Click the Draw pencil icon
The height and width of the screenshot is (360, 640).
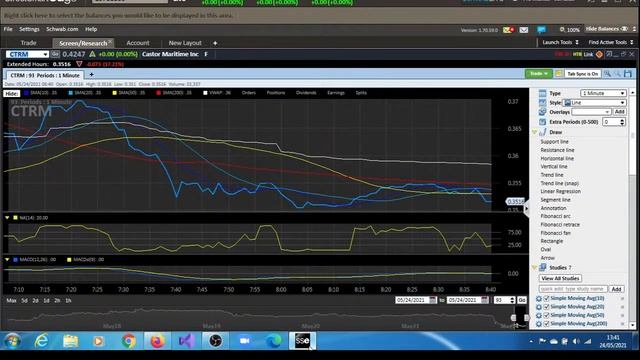click(x=542, y=132)
